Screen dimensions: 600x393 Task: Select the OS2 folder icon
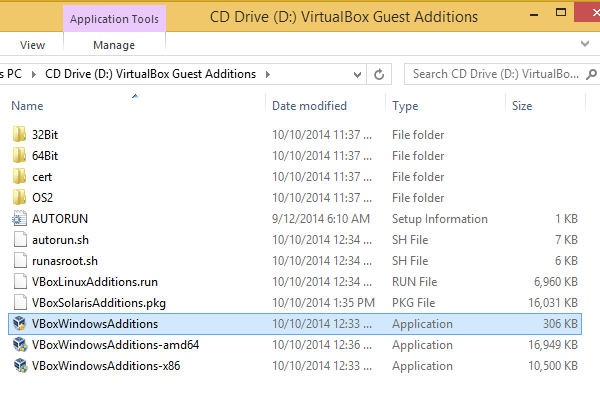tap(19, 197)
